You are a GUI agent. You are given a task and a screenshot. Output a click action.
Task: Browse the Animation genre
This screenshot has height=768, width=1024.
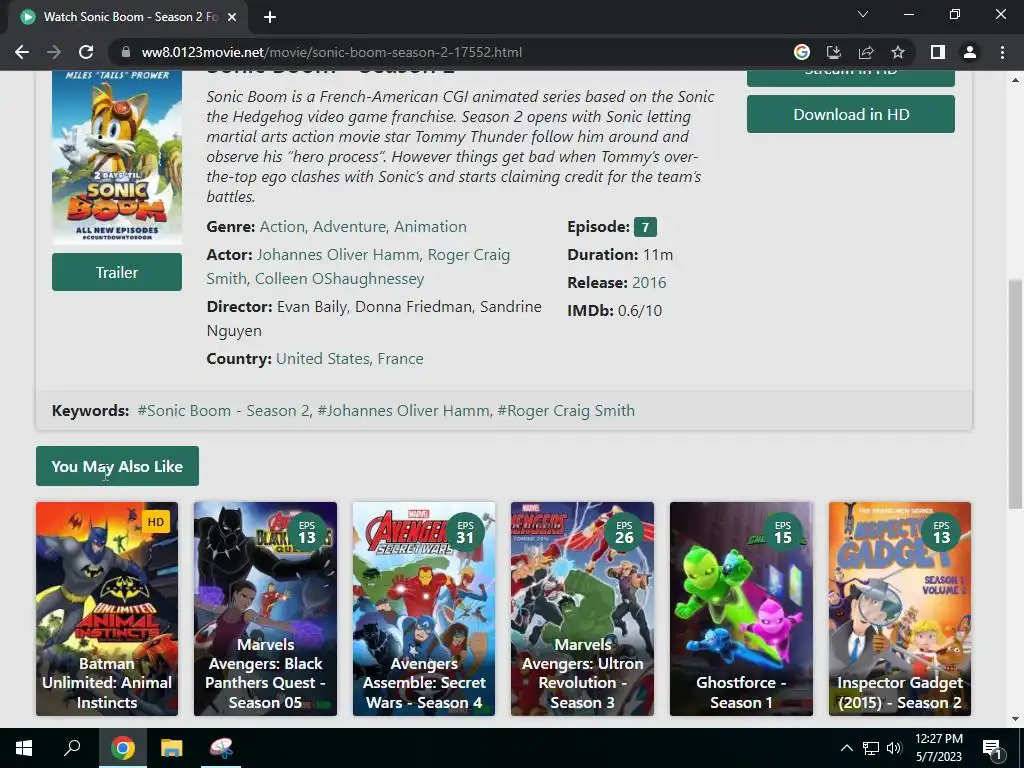(x=430, y=227)
